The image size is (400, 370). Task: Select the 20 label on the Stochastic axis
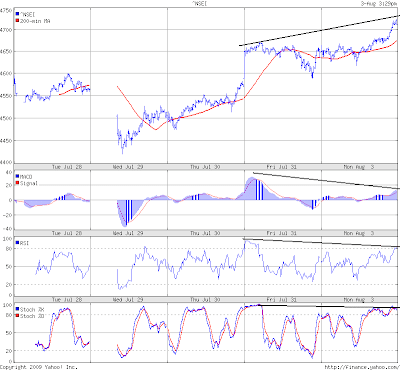point(9,351)
